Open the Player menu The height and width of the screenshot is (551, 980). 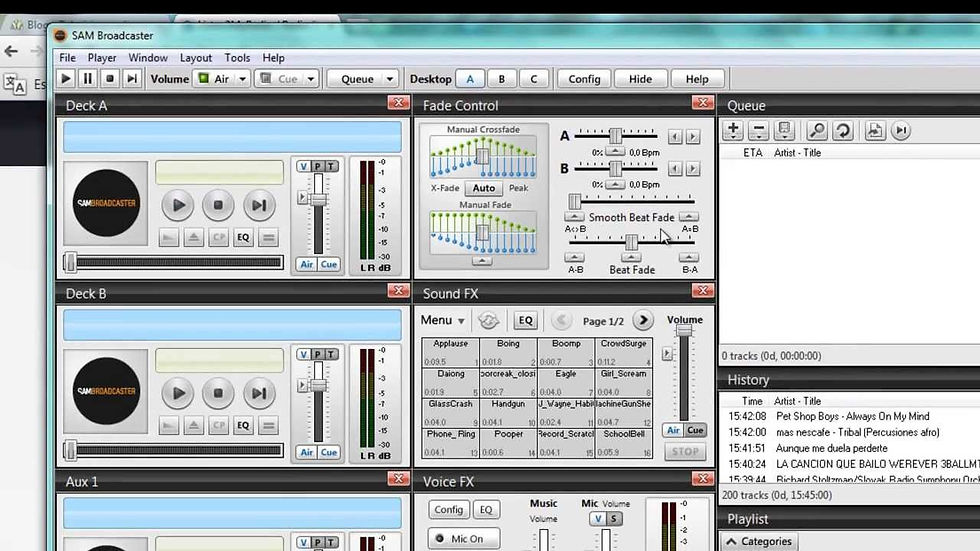pyautogui.click(x=102, y=57)
